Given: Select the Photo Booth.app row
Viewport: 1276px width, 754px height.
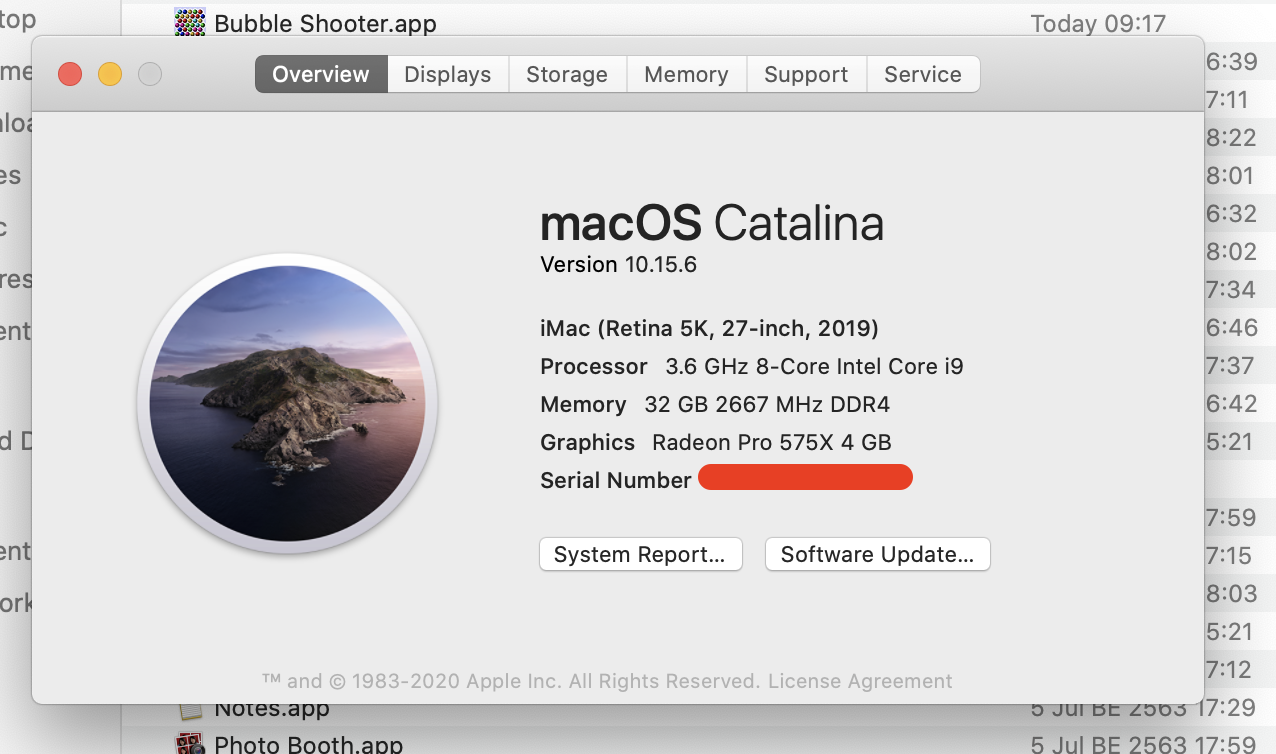Looking at the screenshot, I should tap(700, 744).
